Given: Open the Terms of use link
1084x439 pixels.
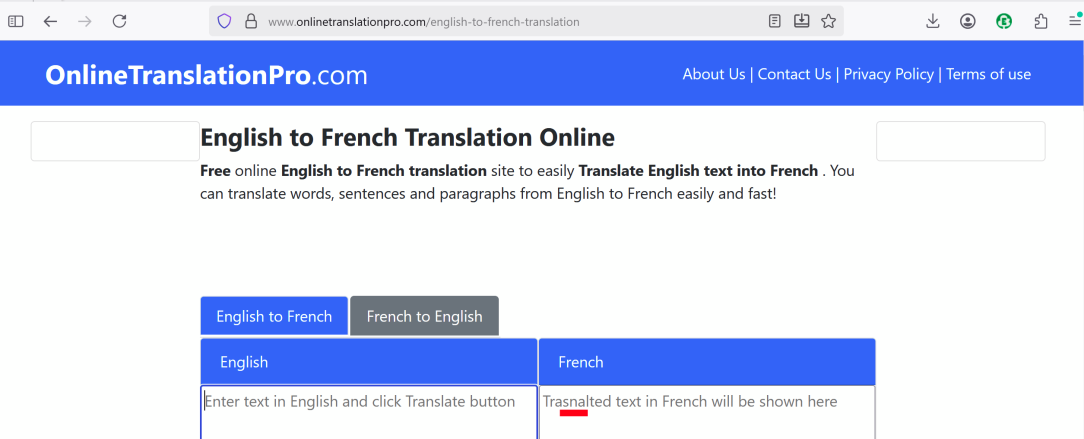Looking at the screenshot, I should pos(989,74).
